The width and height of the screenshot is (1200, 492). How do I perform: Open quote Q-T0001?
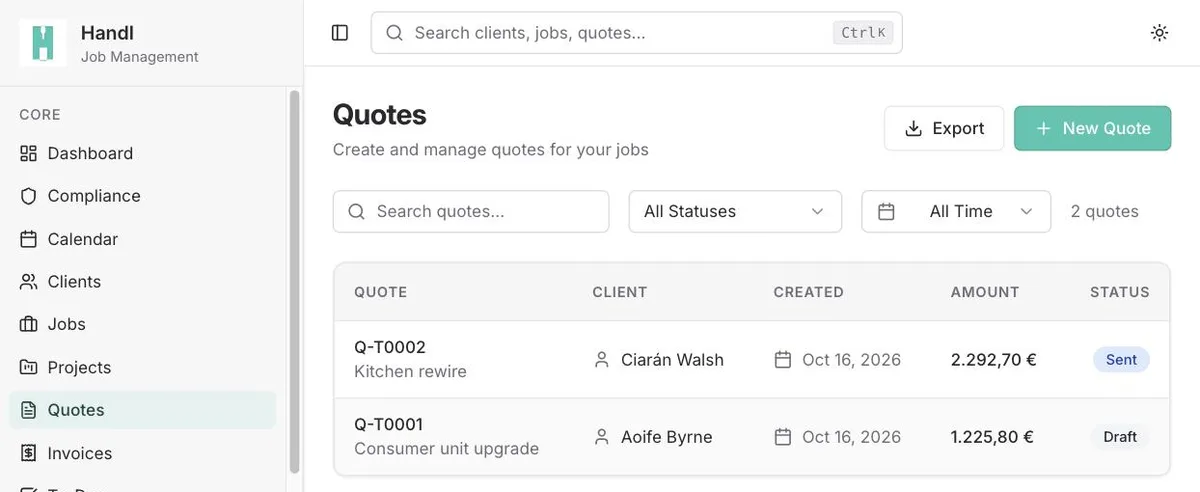[389, 424]
